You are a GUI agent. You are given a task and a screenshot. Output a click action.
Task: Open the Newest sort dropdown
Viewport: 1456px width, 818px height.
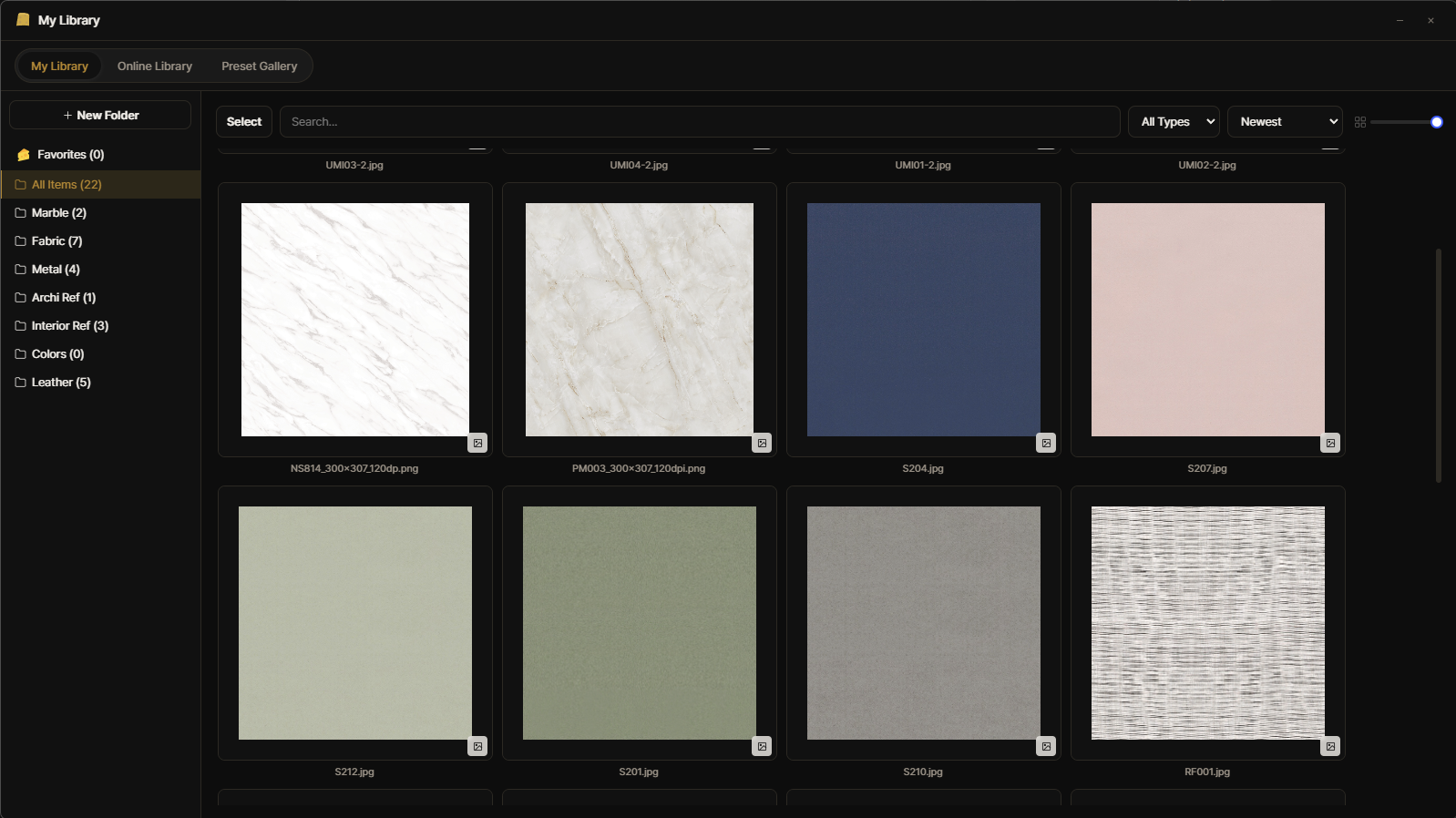tap(1285, 122)
